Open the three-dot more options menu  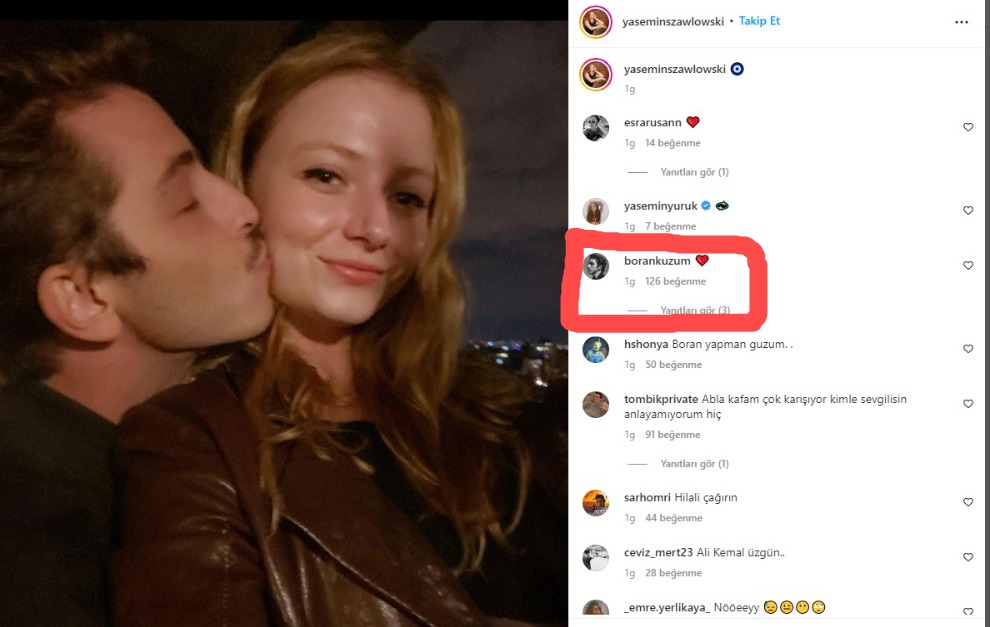point(962,21)
